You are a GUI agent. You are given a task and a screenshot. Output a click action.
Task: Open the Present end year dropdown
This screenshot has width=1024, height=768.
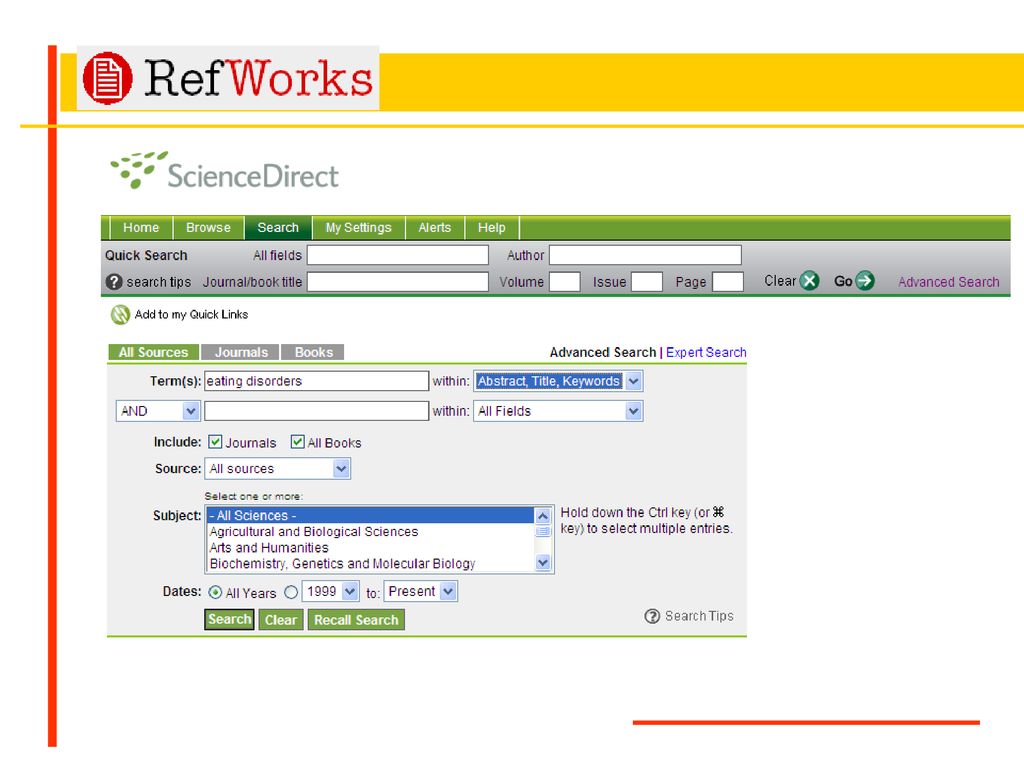click(421, 592)
